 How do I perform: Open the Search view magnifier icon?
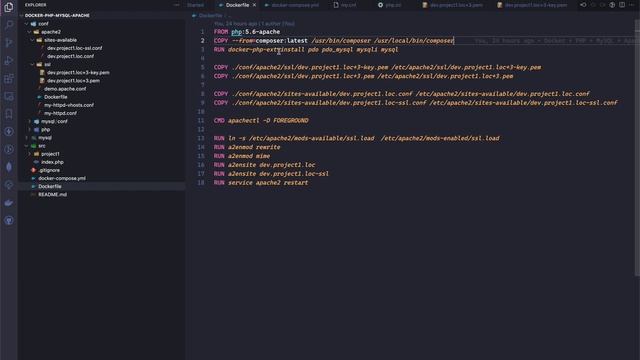coord(9,25)
